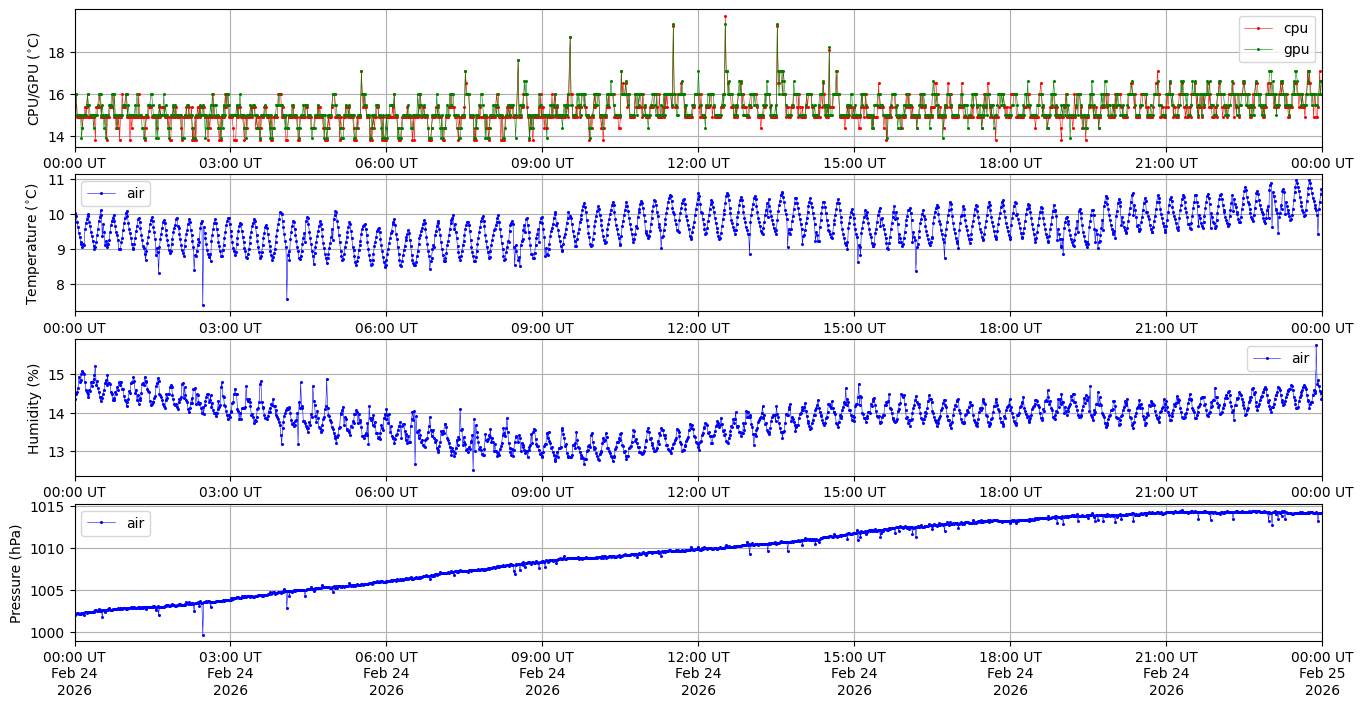Click 21:00 UT tick label under Temperature plot
This screenshot has width=1363, height=707.
click(x=1166, y=328)
